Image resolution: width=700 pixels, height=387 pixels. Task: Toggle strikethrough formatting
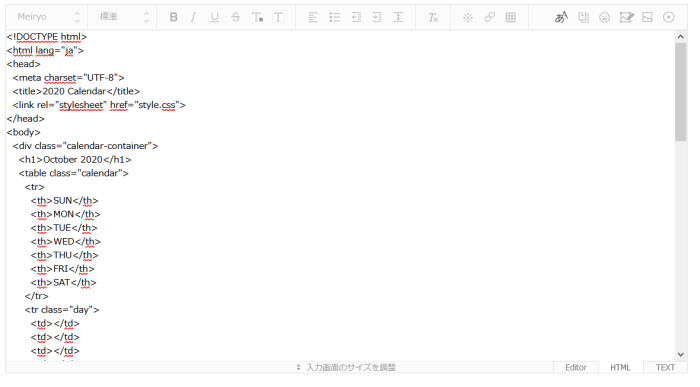[236, 17]
